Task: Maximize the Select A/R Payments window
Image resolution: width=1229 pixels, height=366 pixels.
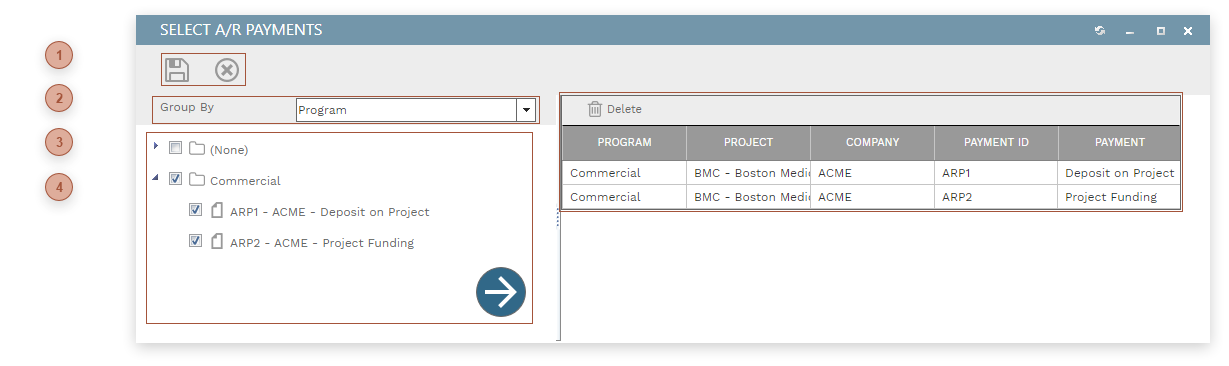Action: [x=1160, y=31]
